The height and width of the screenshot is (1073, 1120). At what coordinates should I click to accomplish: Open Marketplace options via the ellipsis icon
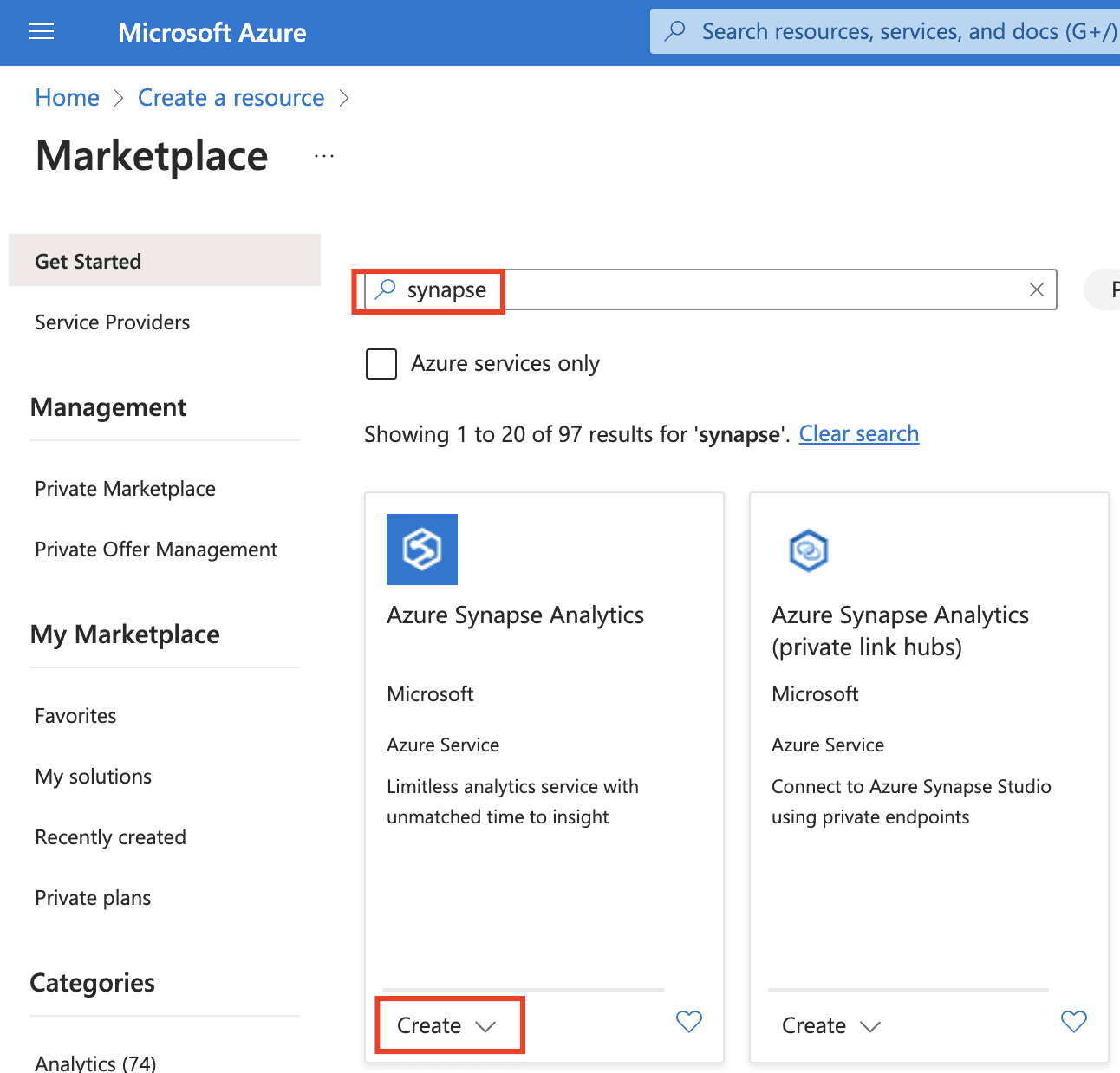click(323, 156)
